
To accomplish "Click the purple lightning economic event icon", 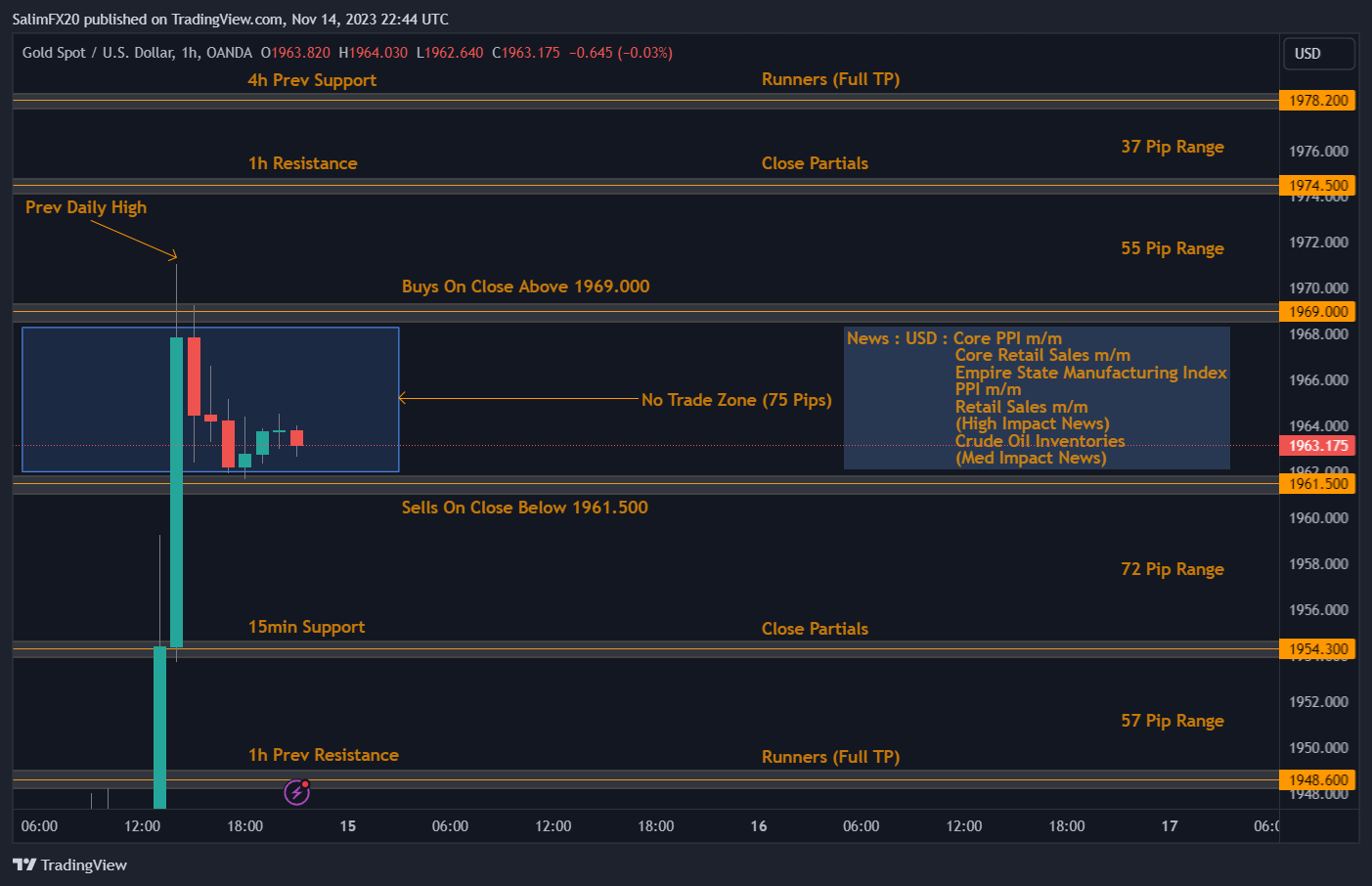I will pyautogui.click(x=297, y=792).
